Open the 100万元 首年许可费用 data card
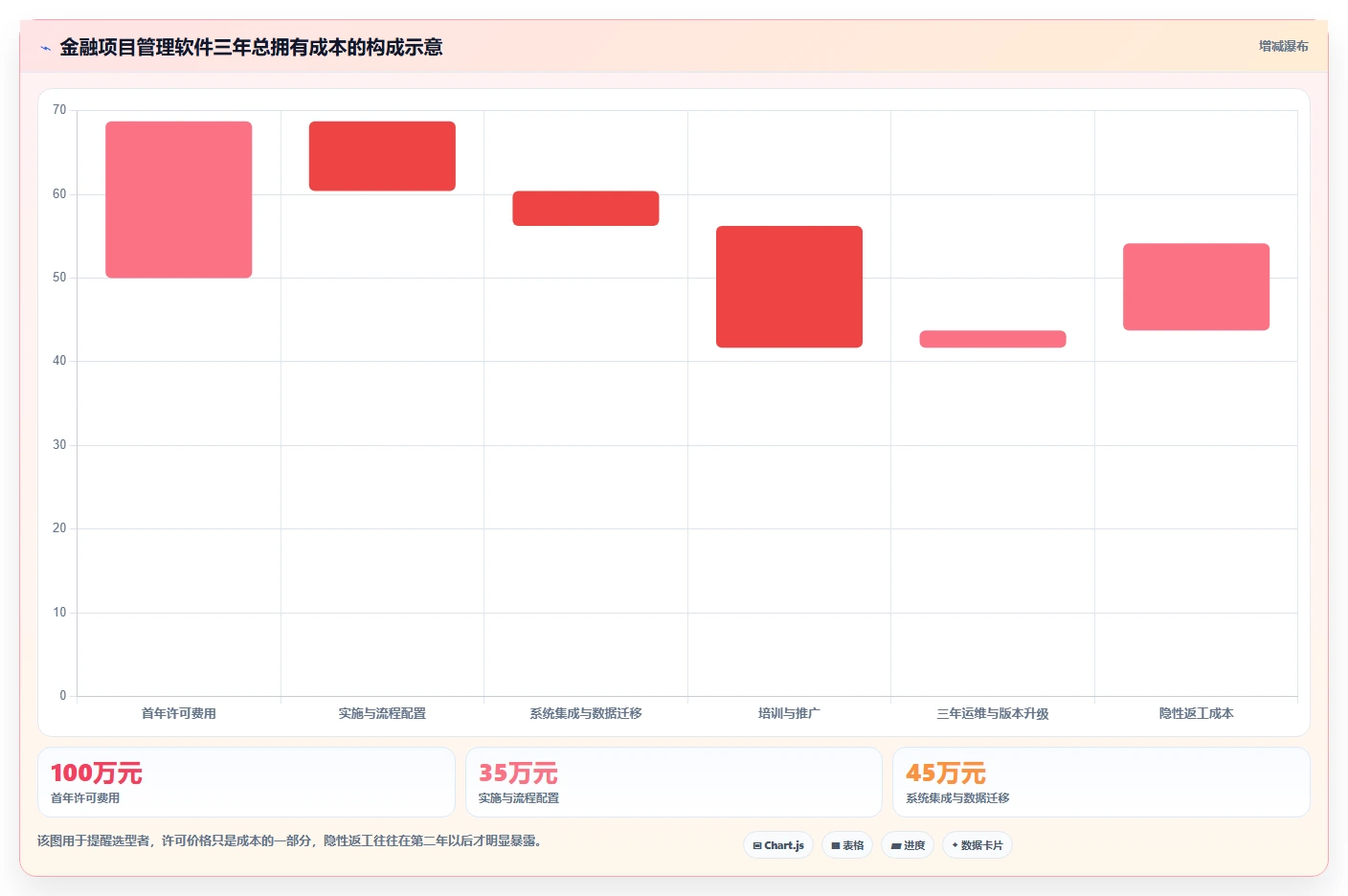This screenshot has width=1348, height=896. [x=246, y=782]
